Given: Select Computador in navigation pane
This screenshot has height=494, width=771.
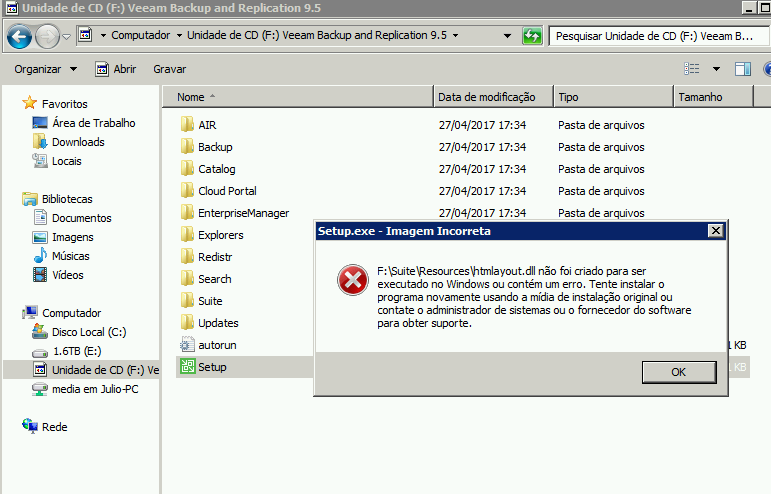Looking at the screenshot, I should point(61,313).
